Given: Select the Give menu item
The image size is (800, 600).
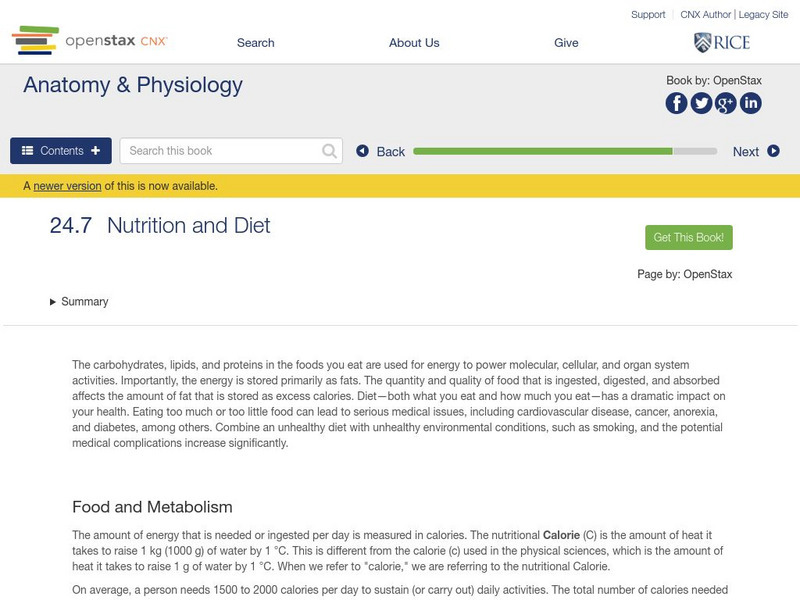Looking at the screenshot, I should (566, 43).
